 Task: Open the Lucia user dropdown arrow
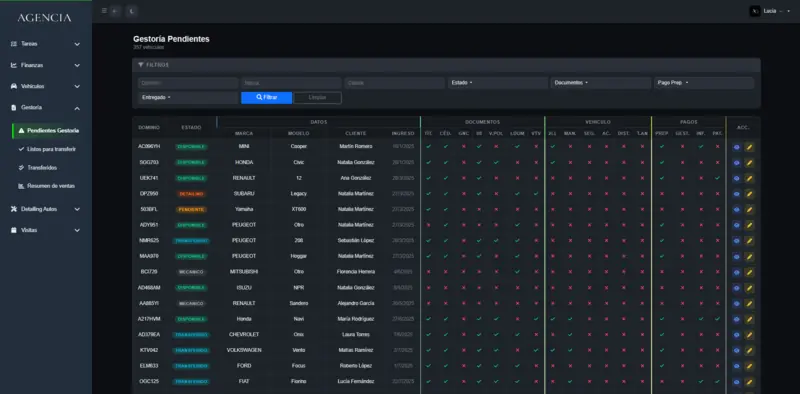coord(788,11)
